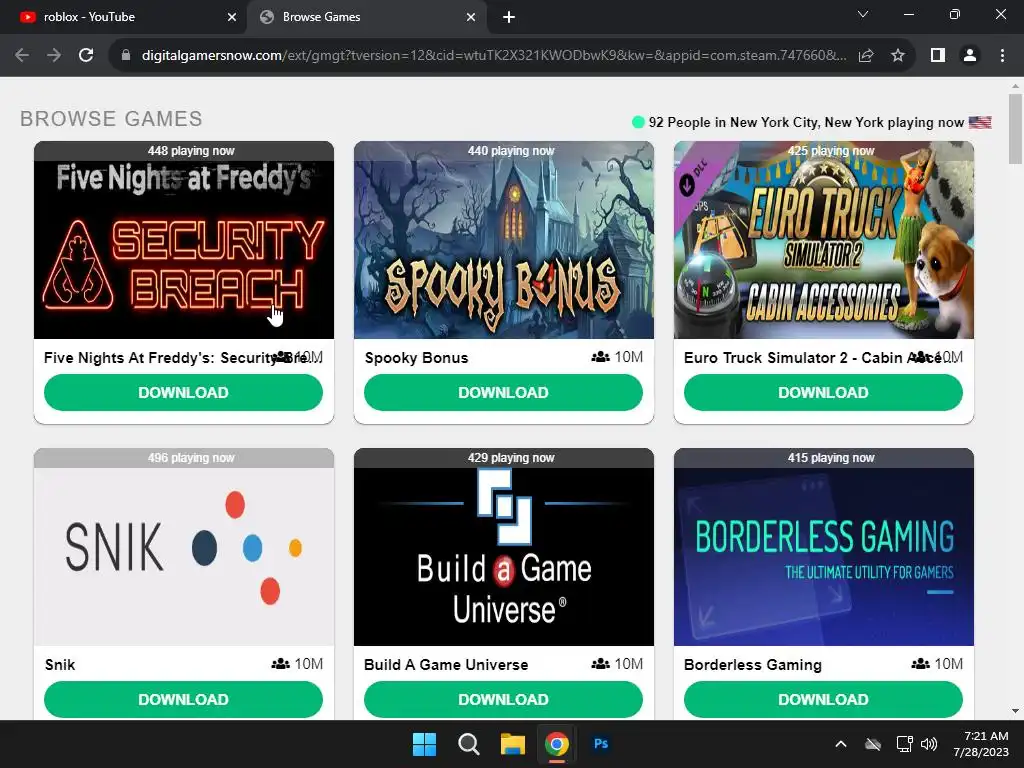
Task: Download Spooky Bonus game
Action: click(504, 392)
